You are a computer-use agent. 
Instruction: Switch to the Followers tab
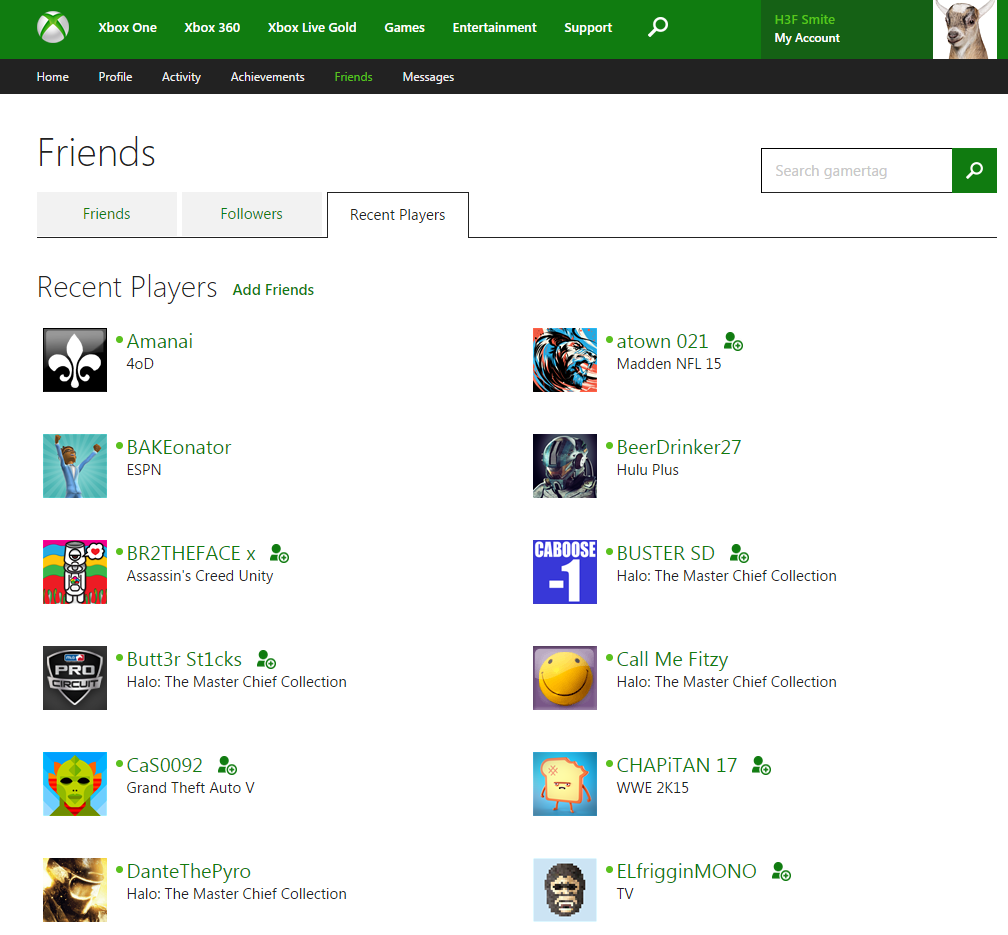251,214
